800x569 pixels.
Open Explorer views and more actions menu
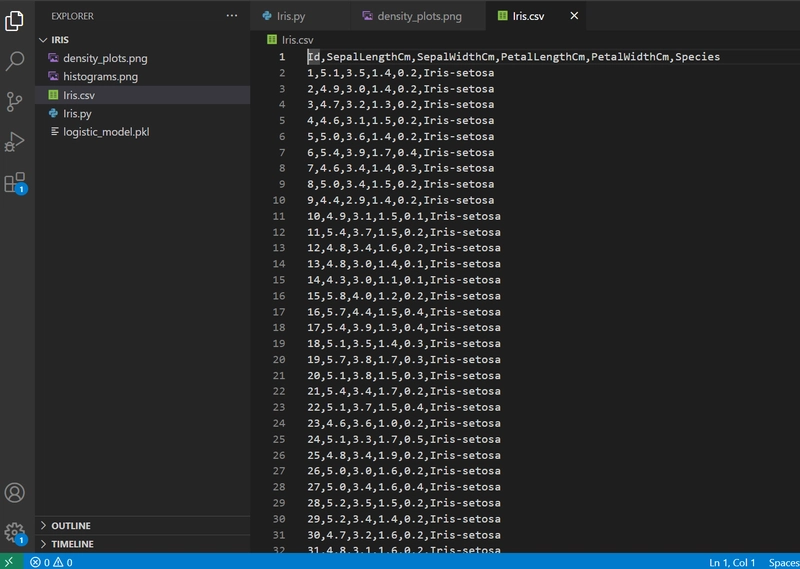[232, 16]
